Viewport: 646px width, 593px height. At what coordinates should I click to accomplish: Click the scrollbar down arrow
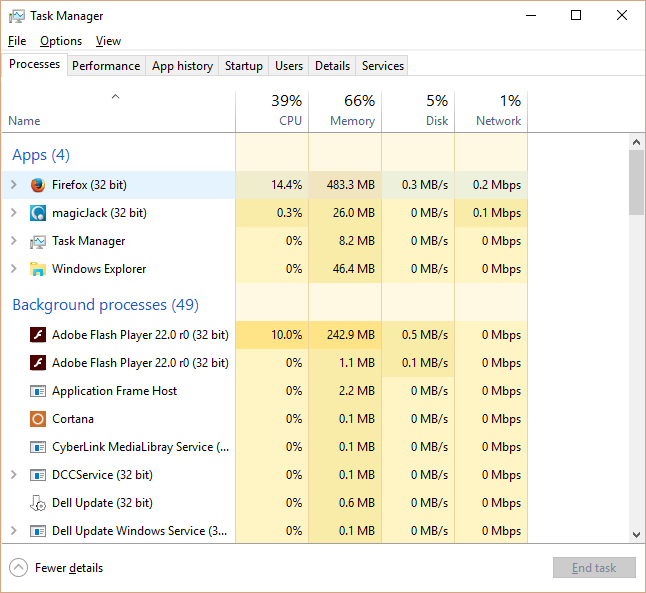point(637,535)
